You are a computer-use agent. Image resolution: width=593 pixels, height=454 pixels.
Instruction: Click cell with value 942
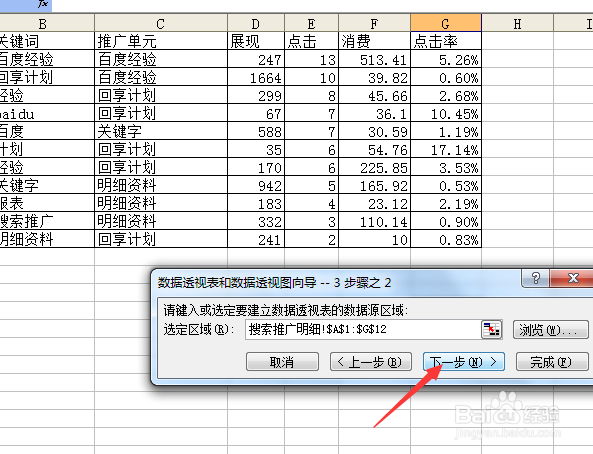click(256, 185)
